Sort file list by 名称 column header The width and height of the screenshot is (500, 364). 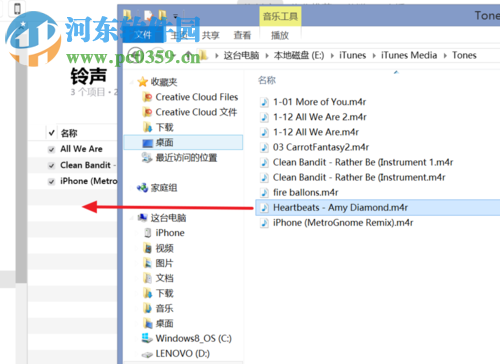pos(267,80)
